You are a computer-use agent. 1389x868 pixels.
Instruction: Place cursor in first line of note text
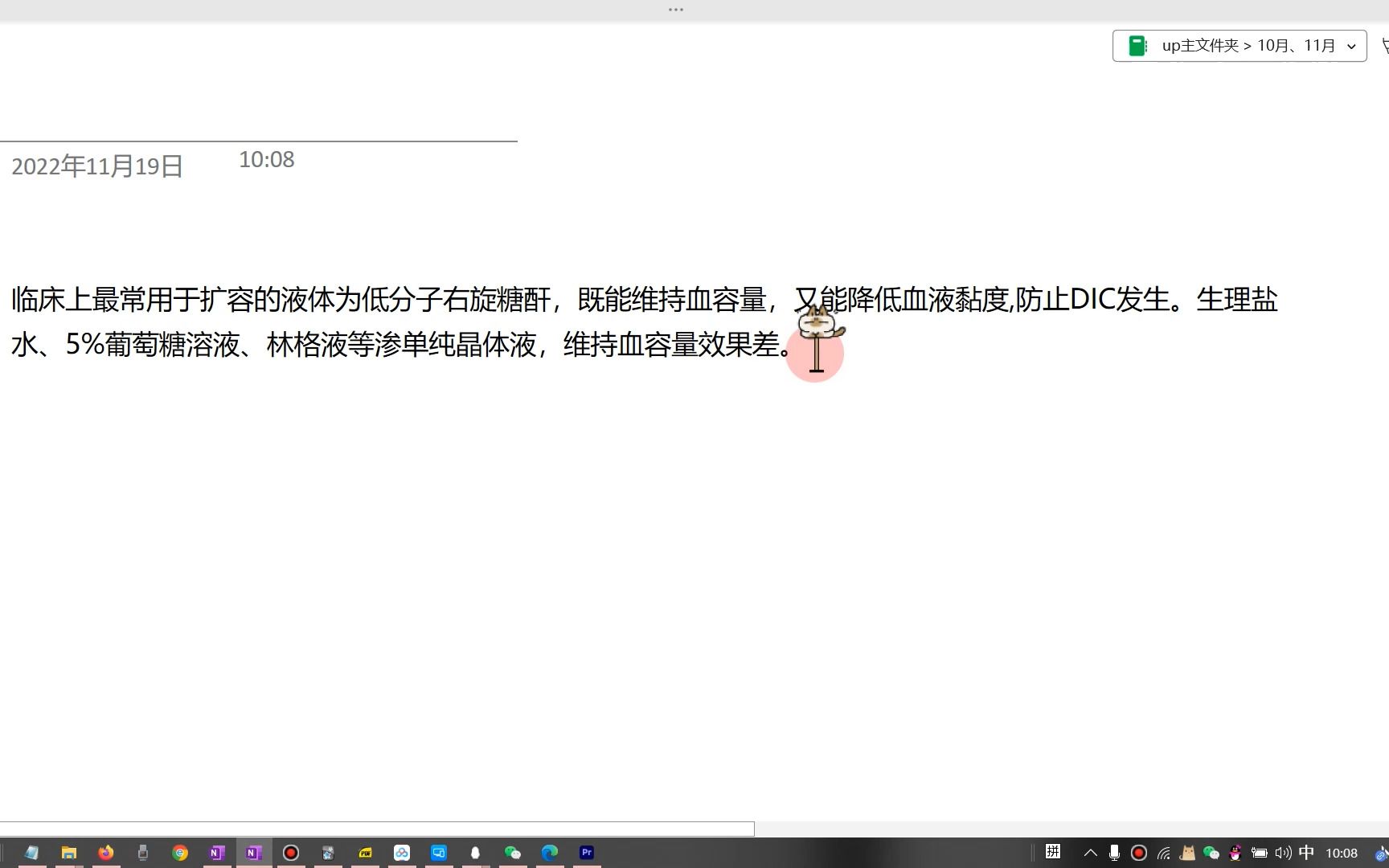point(644,300)
